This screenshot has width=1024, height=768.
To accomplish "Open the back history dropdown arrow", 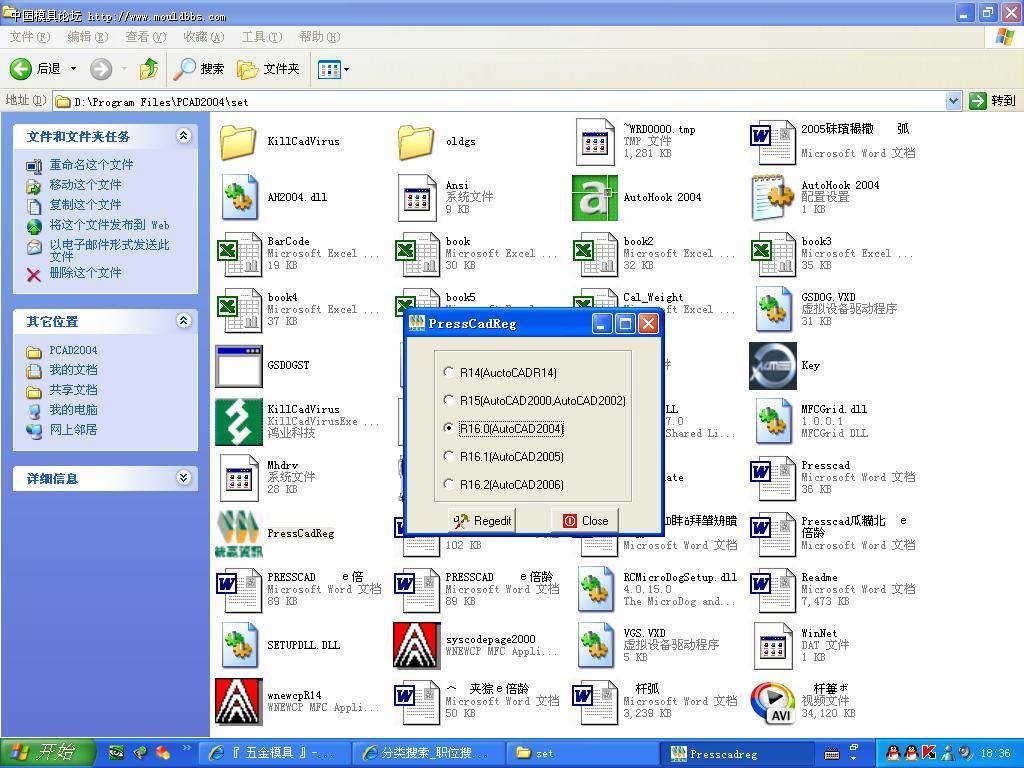I will [73, 69].
